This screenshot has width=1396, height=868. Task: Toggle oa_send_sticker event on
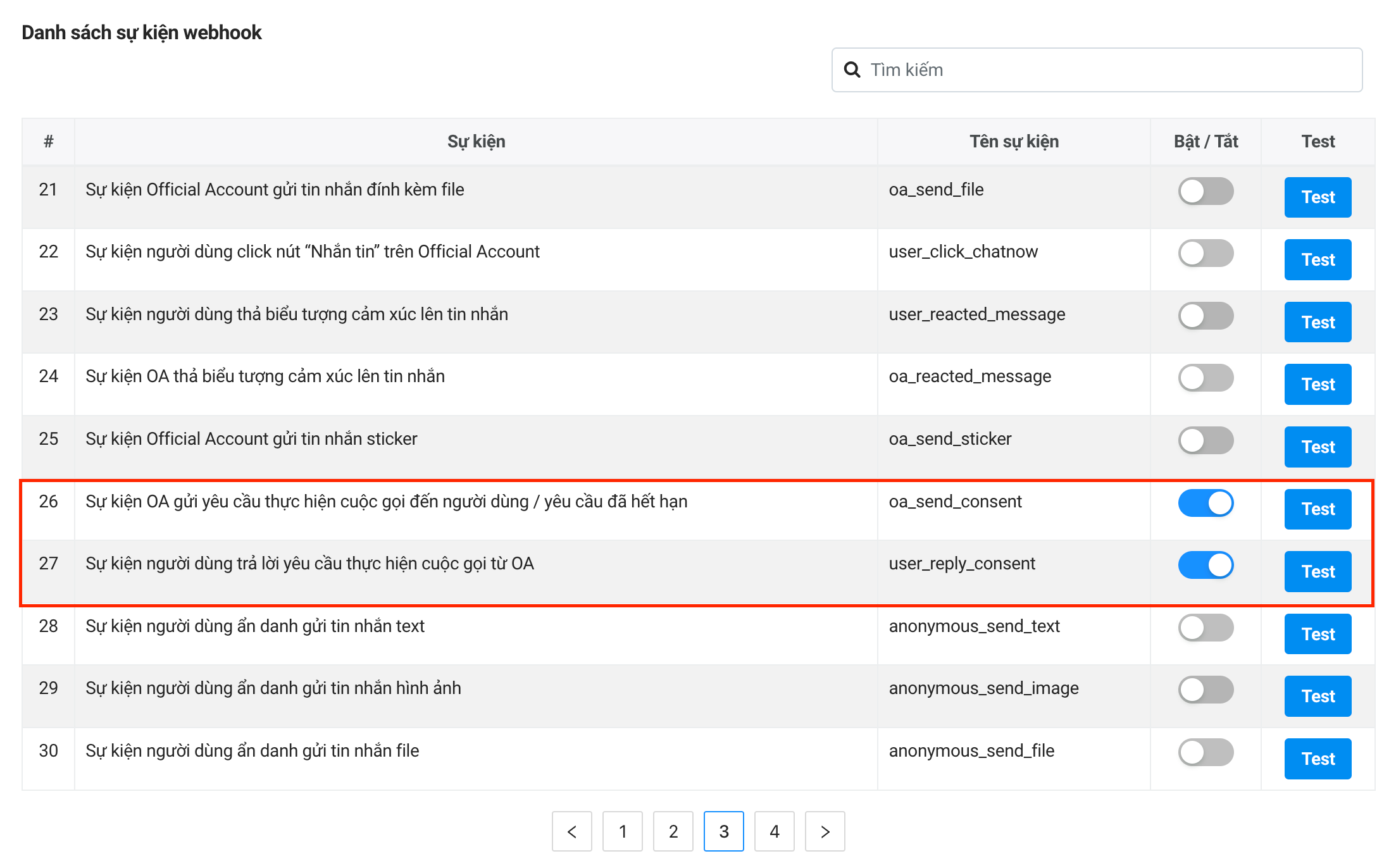click(x=1205, y=440)
